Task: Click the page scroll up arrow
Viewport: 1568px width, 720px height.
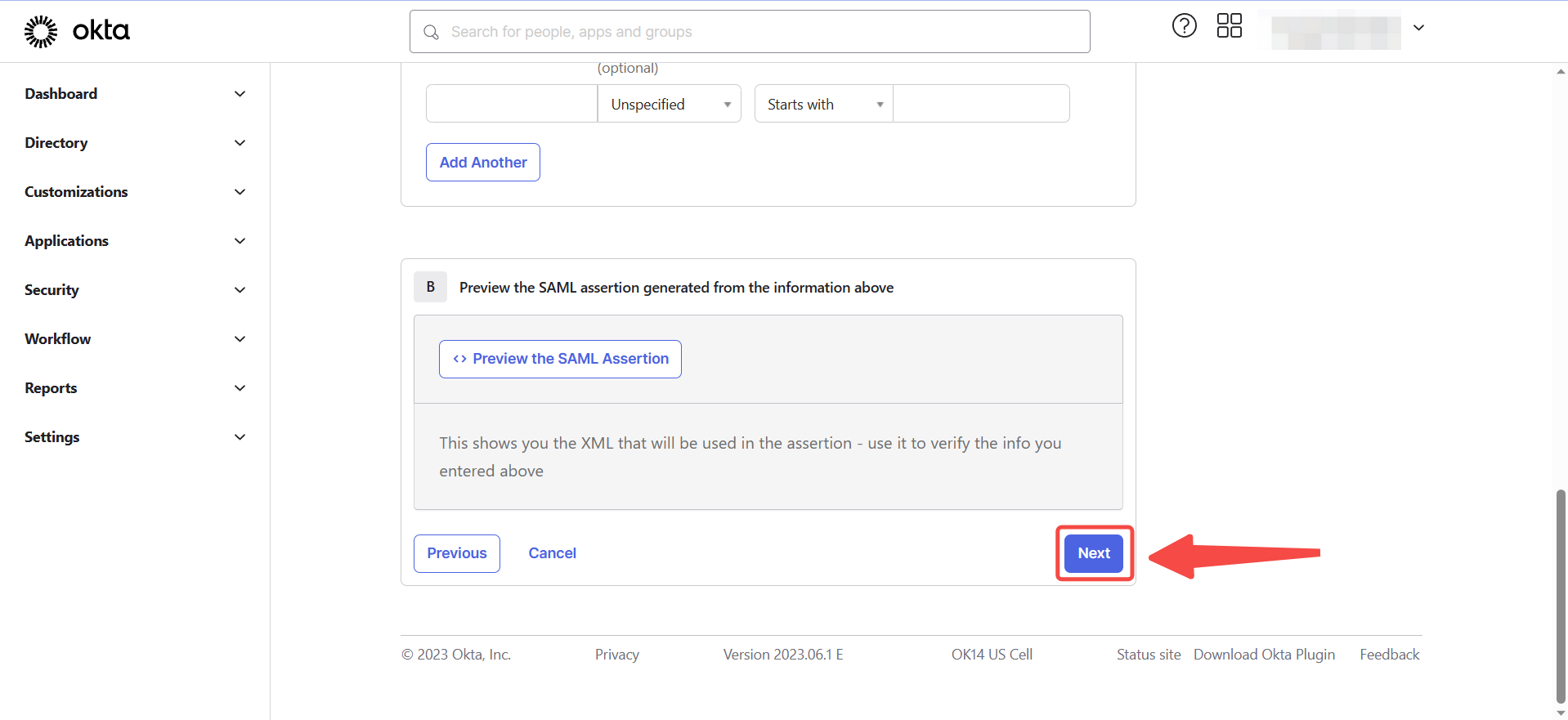Action: pos(1561,71)
